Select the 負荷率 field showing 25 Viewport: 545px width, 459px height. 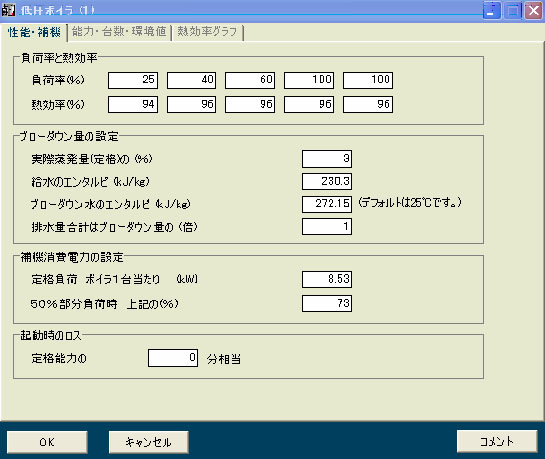pyautogui.click(x=133, y=80)
